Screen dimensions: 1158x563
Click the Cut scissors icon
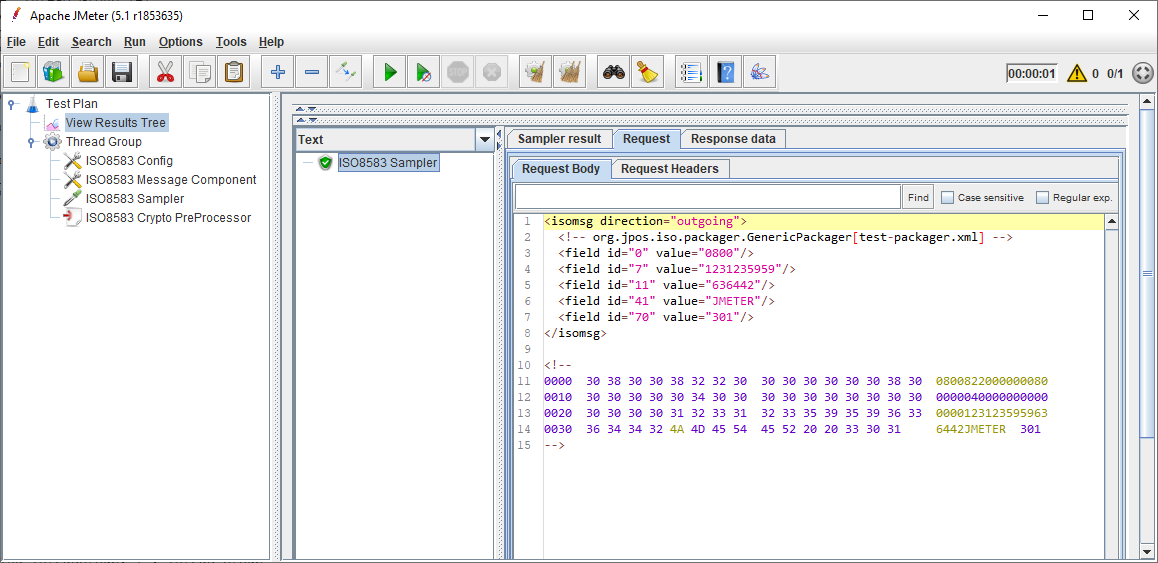pos(165,72)
